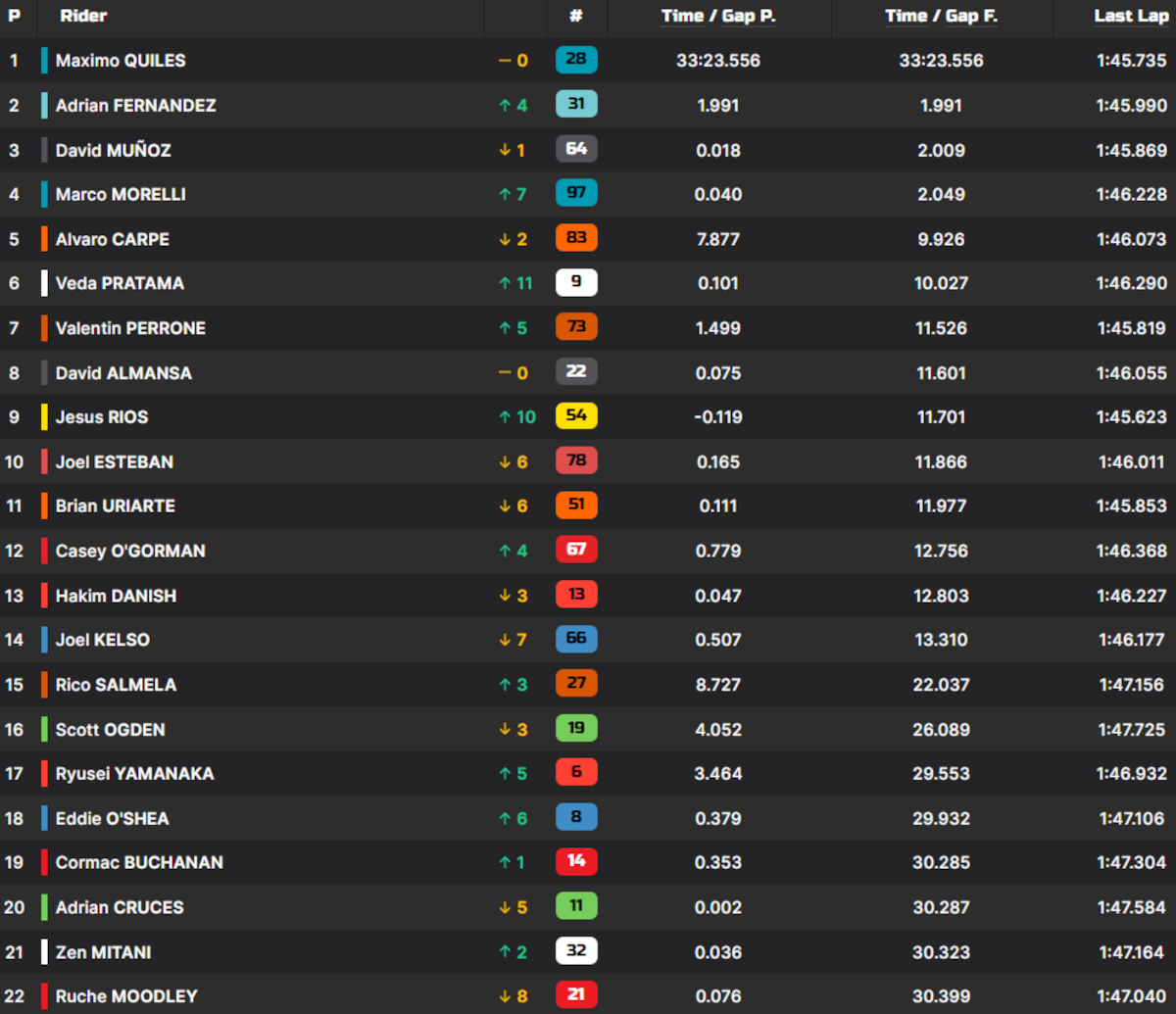Click the orange number 83 badge
The image size is (1176, 1014).
point(576,238)
